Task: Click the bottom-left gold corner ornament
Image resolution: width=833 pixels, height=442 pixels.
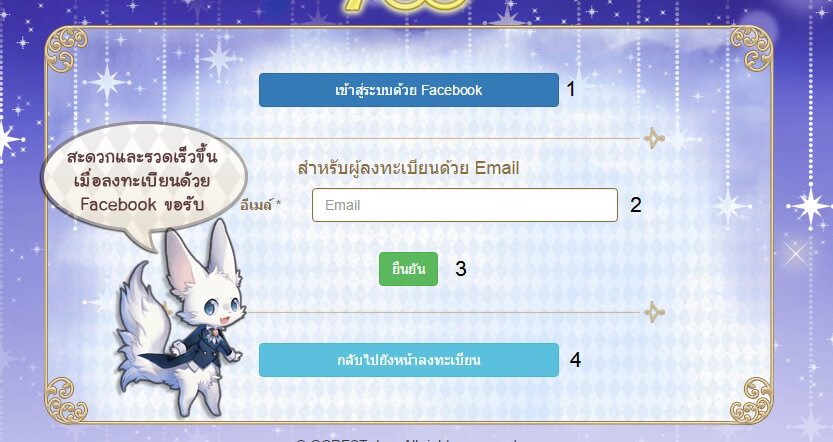Action: pyautogui.click(x=66, y=400)
